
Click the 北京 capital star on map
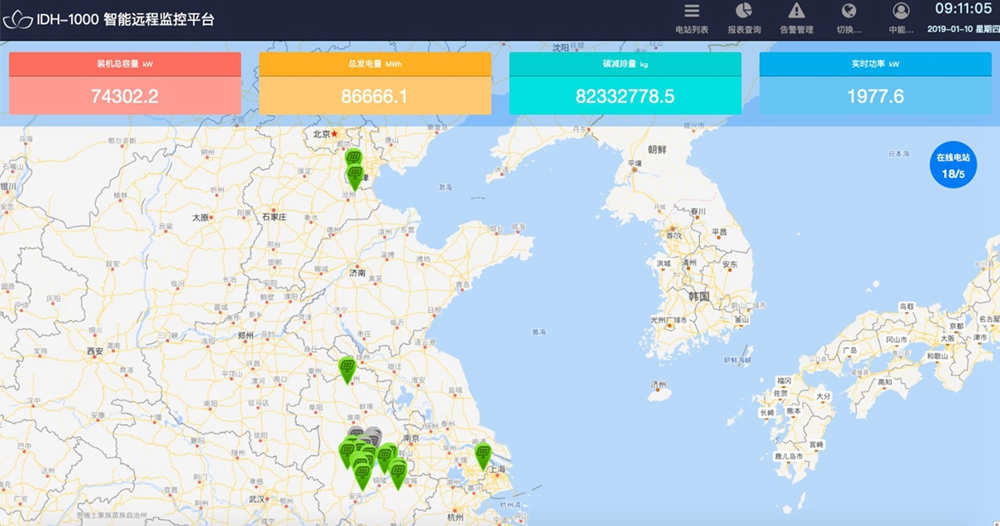336,133
